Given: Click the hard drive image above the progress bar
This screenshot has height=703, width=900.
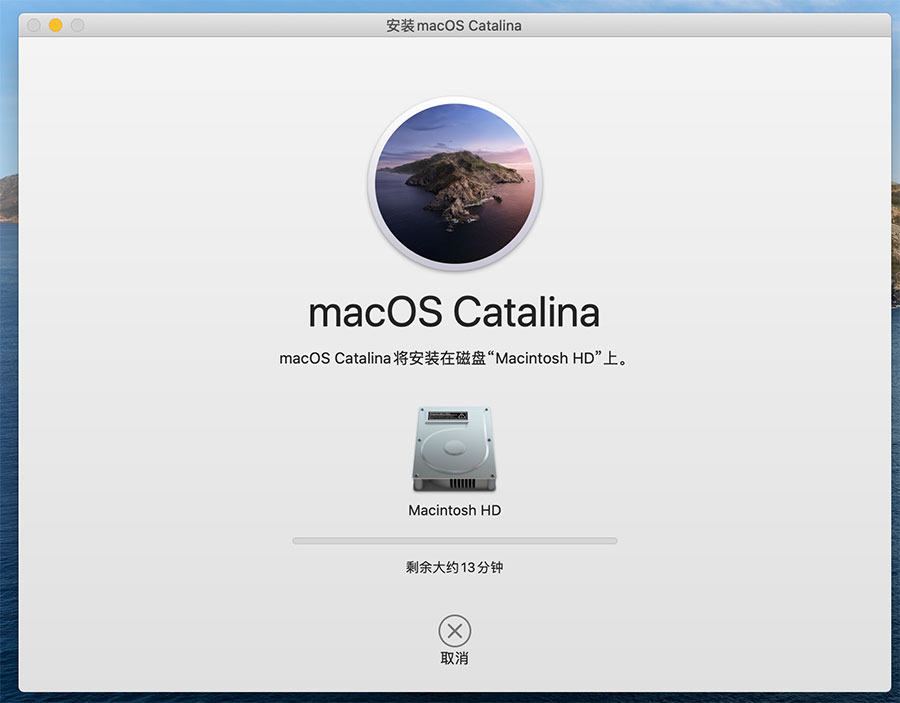Looking at the screenshot, I should (454, 448).
